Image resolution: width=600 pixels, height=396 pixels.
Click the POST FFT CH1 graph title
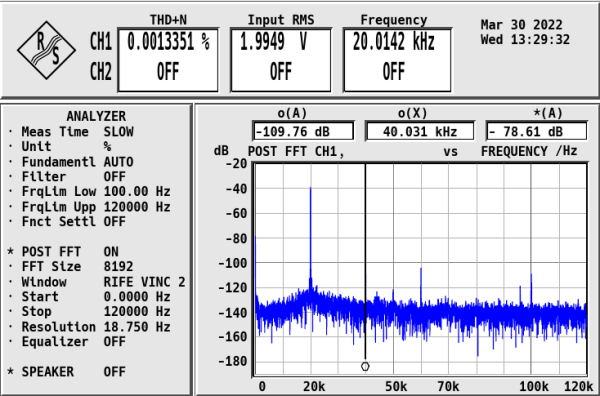(x=296, y=152)
